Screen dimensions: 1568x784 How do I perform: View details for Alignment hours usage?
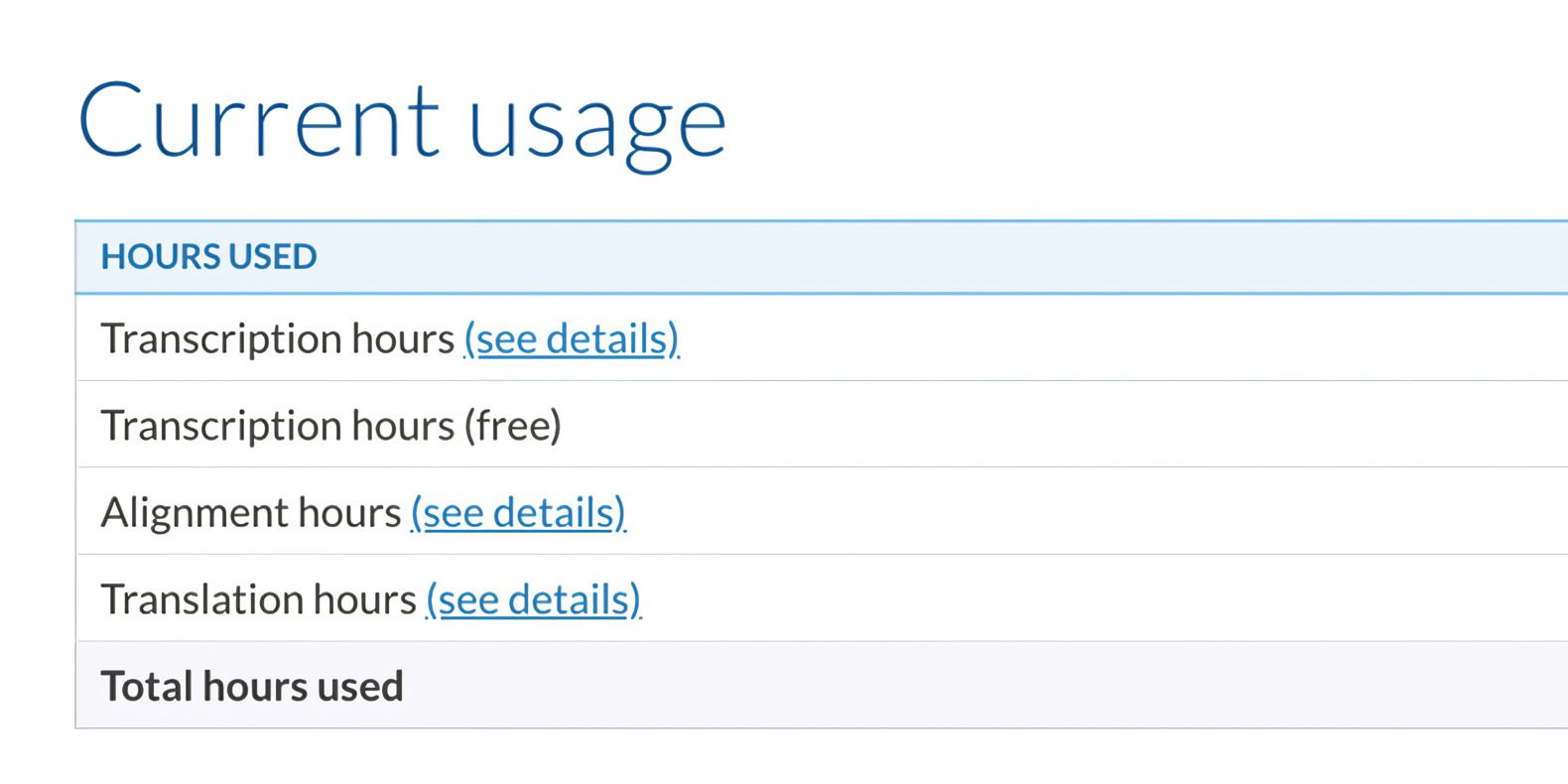coord(517,512)
